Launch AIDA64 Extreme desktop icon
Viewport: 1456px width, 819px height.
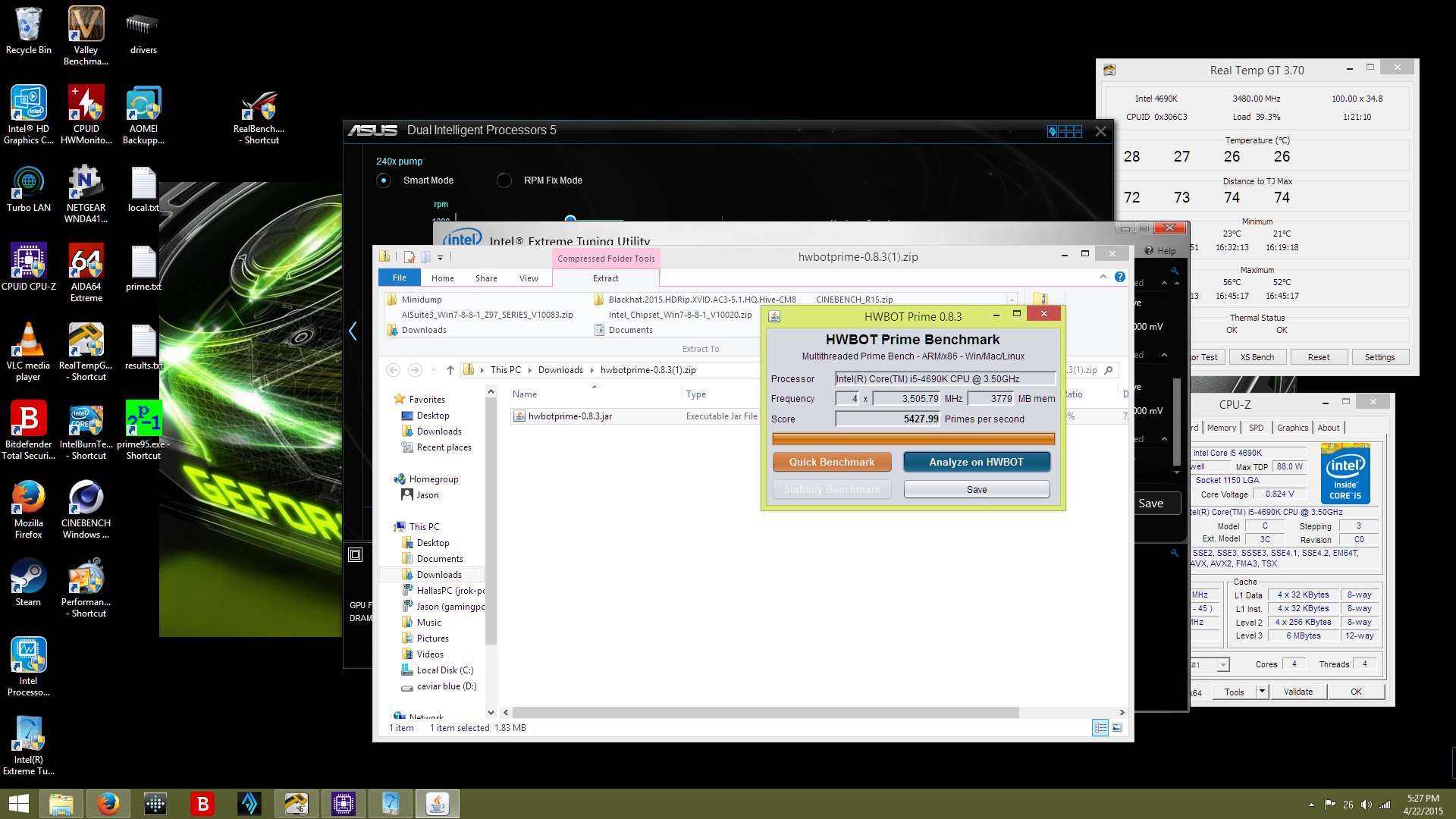point(86,272)
